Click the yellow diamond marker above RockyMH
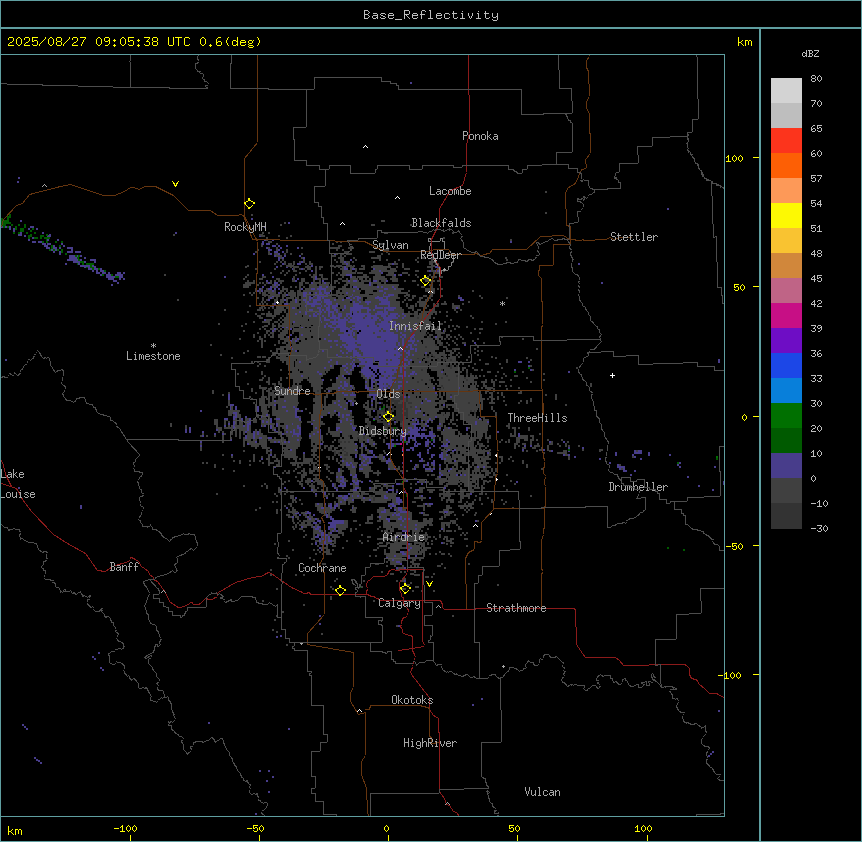The image size is (862, 842). click(249, 203)
